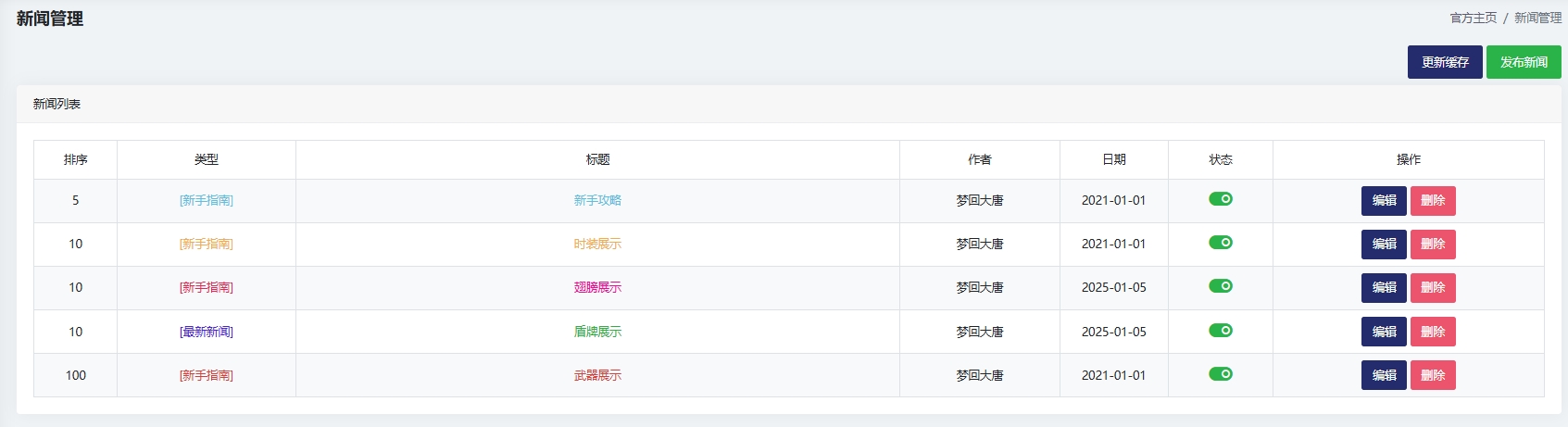Delete the 新手攻略 news entry

click(x=1432, y=201)
